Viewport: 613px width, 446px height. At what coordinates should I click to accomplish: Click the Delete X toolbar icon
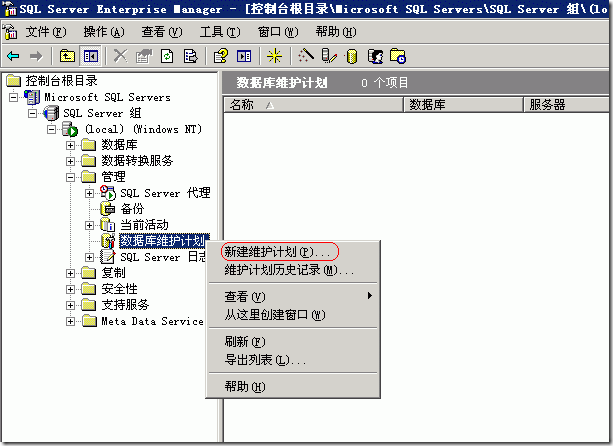click(x=120, y=56)
